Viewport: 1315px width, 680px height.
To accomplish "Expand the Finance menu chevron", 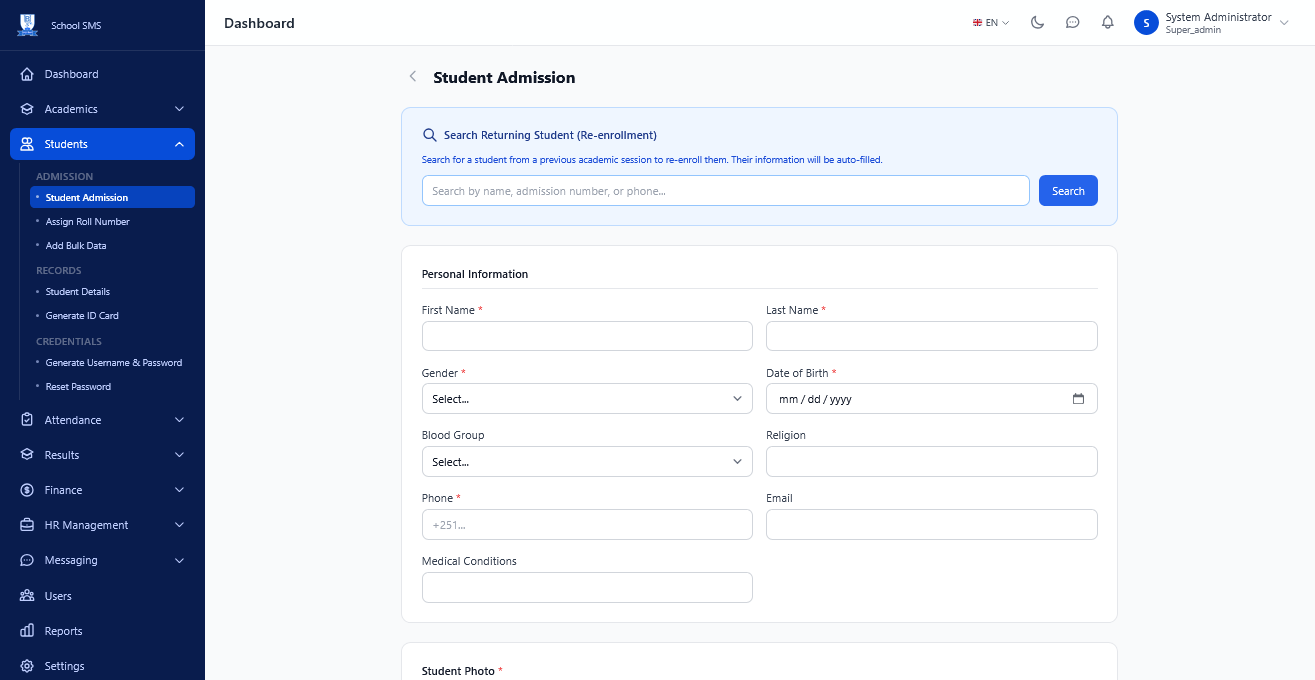I will (179, 490).
